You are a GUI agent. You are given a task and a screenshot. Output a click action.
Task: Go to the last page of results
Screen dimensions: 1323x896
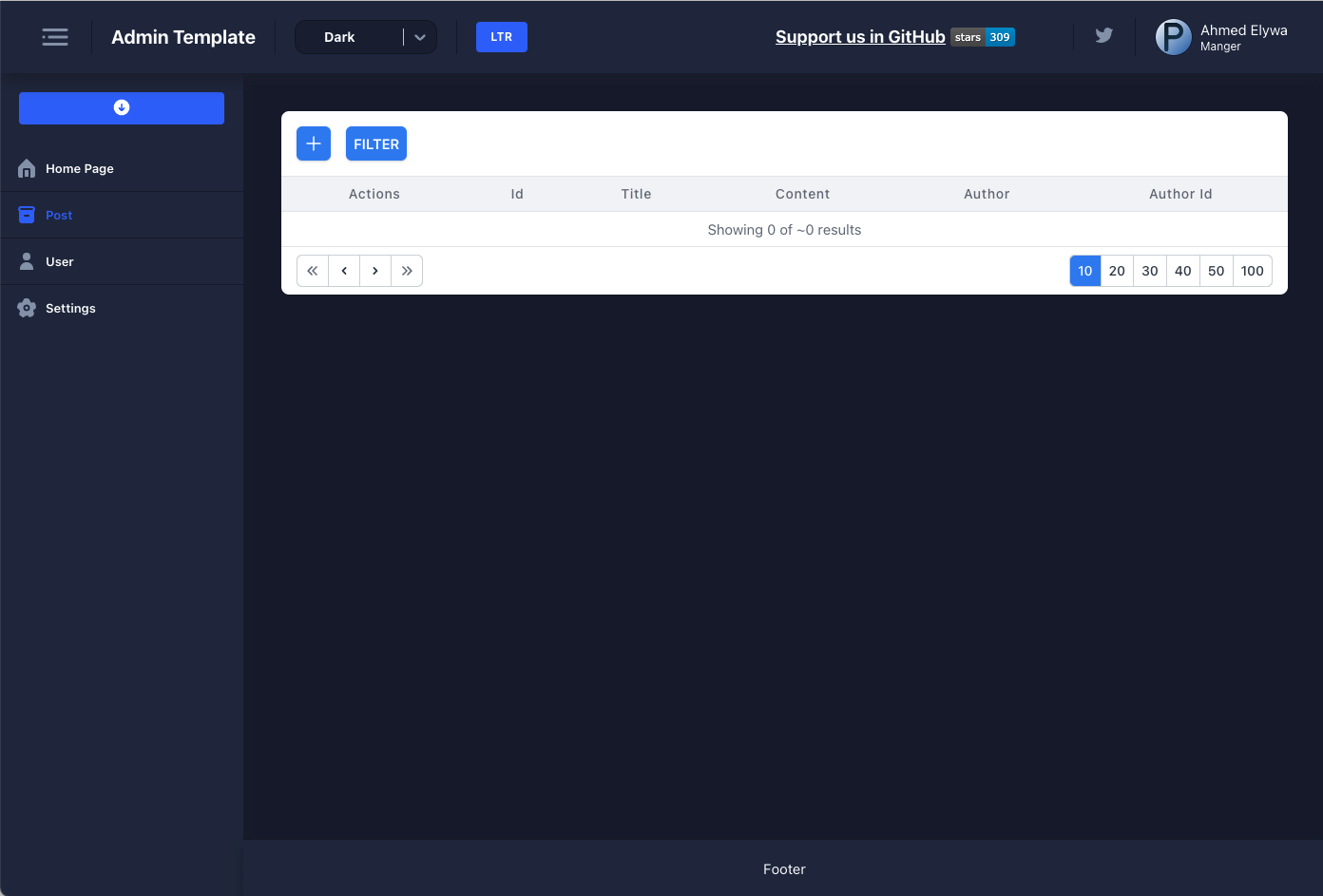[407, 271]
